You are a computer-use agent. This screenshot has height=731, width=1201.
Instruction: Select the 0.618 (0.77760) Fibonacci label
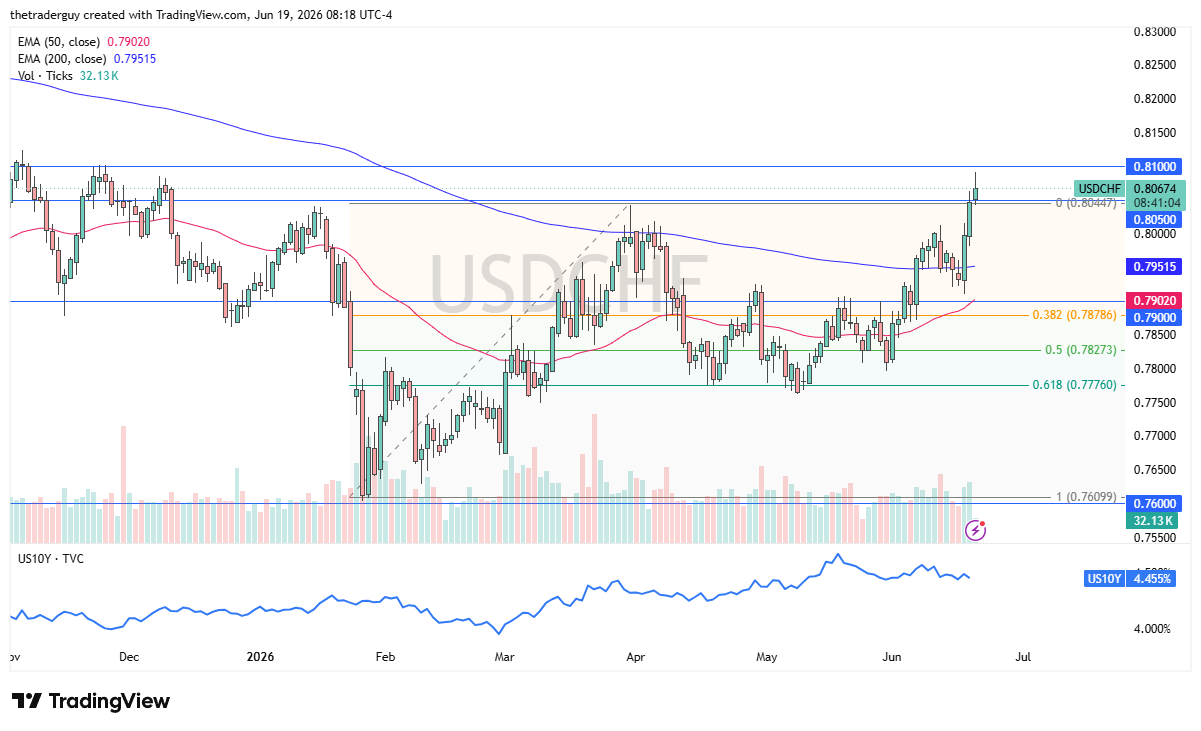click(1074, 385)
